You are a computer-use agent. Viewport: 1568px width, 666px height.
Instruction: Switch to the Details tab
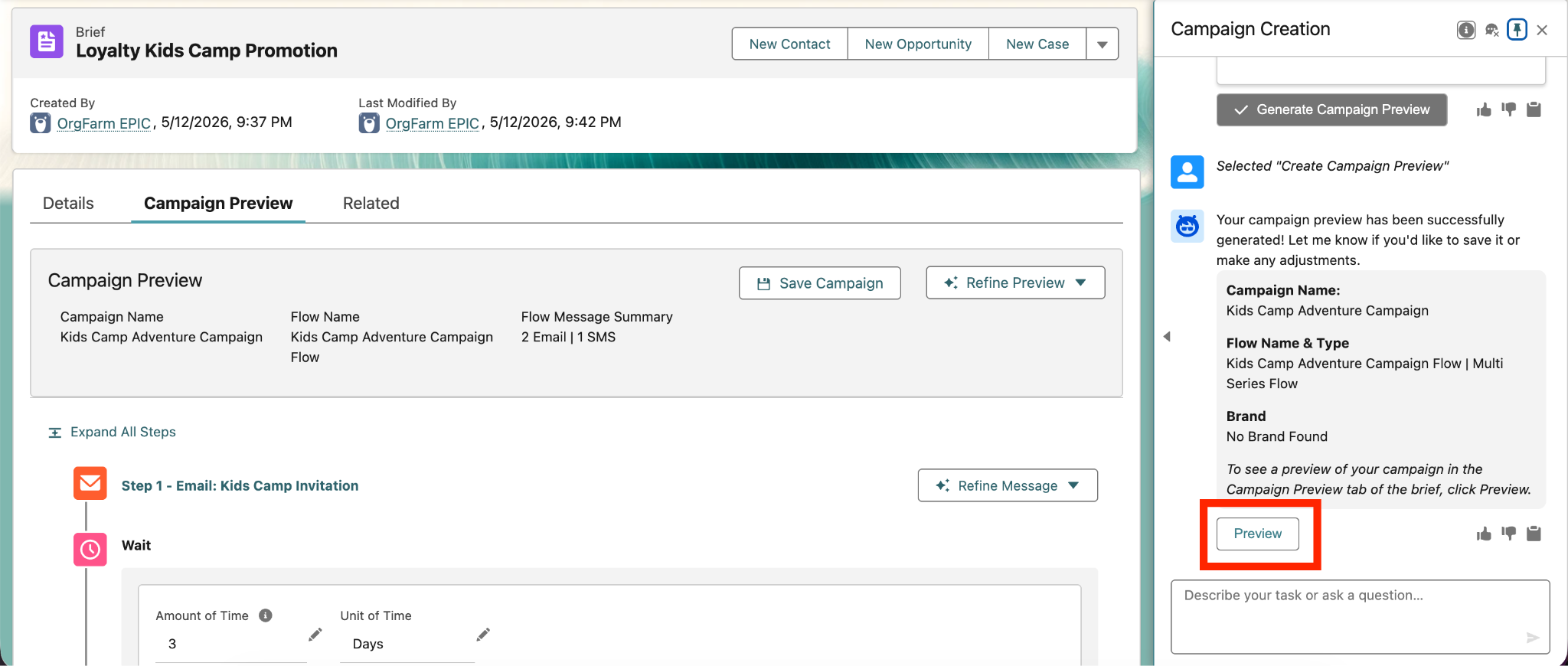(x=68, y=204)
